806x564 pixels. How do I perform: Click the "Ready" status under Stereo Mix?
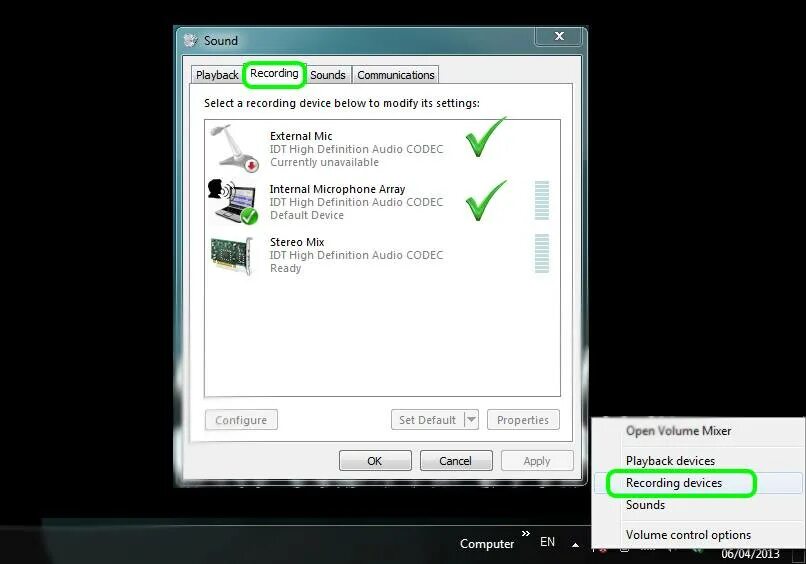(286, 268)
